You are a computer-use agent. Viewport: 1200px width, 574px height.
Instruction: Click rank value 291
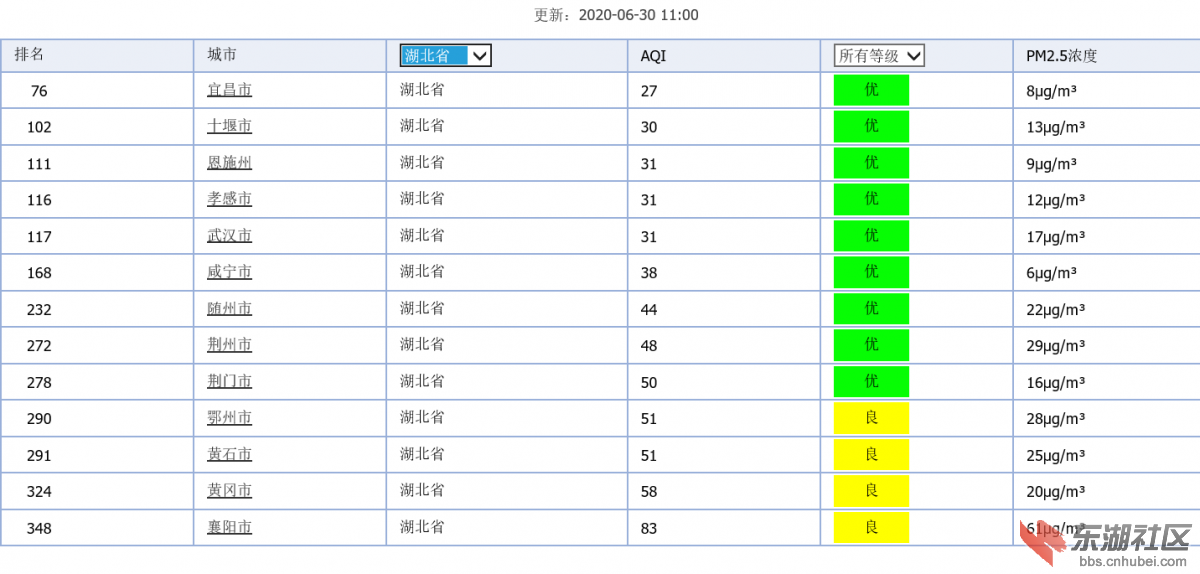(39, 456)
